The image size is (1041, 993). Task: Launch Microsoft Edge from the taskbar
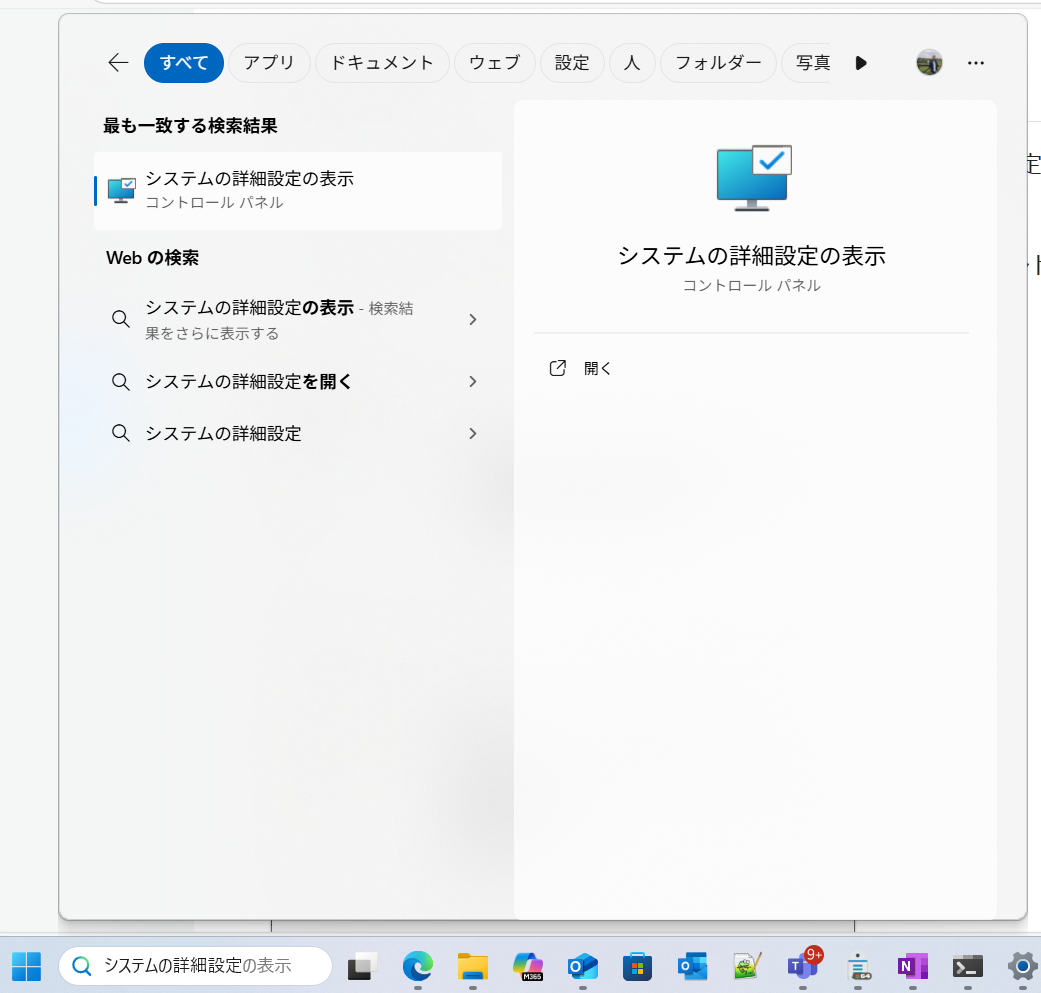418,966
